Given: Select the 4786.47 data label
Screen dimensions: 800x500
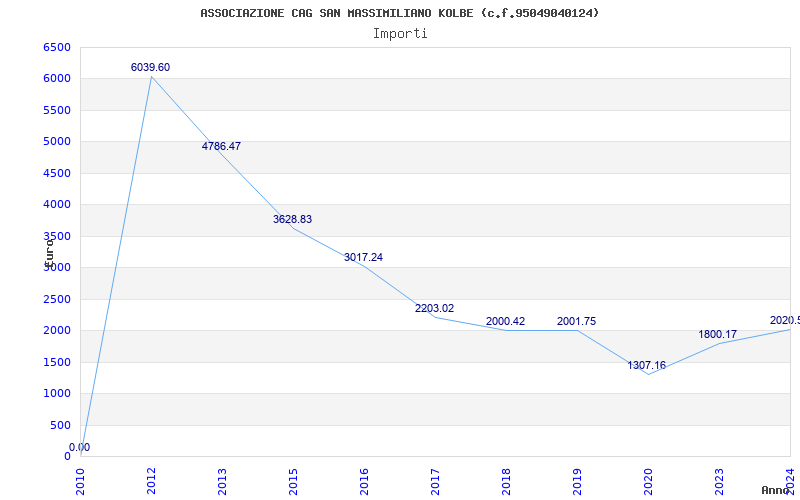Looking at the screenshot, I should (x=221, y=146).
